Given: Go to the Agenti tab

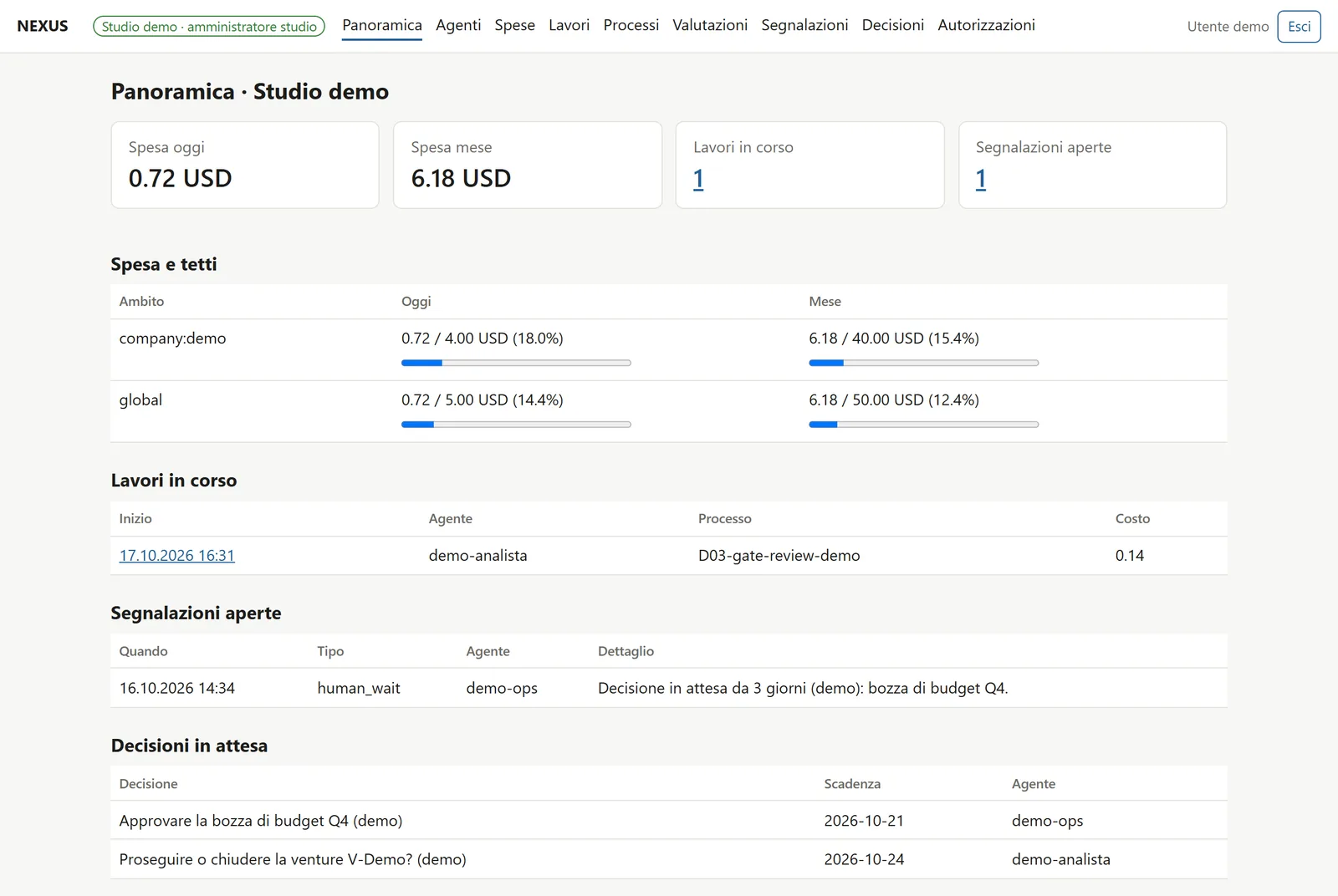Looking at the screenshot, I should tap(458, 25).
